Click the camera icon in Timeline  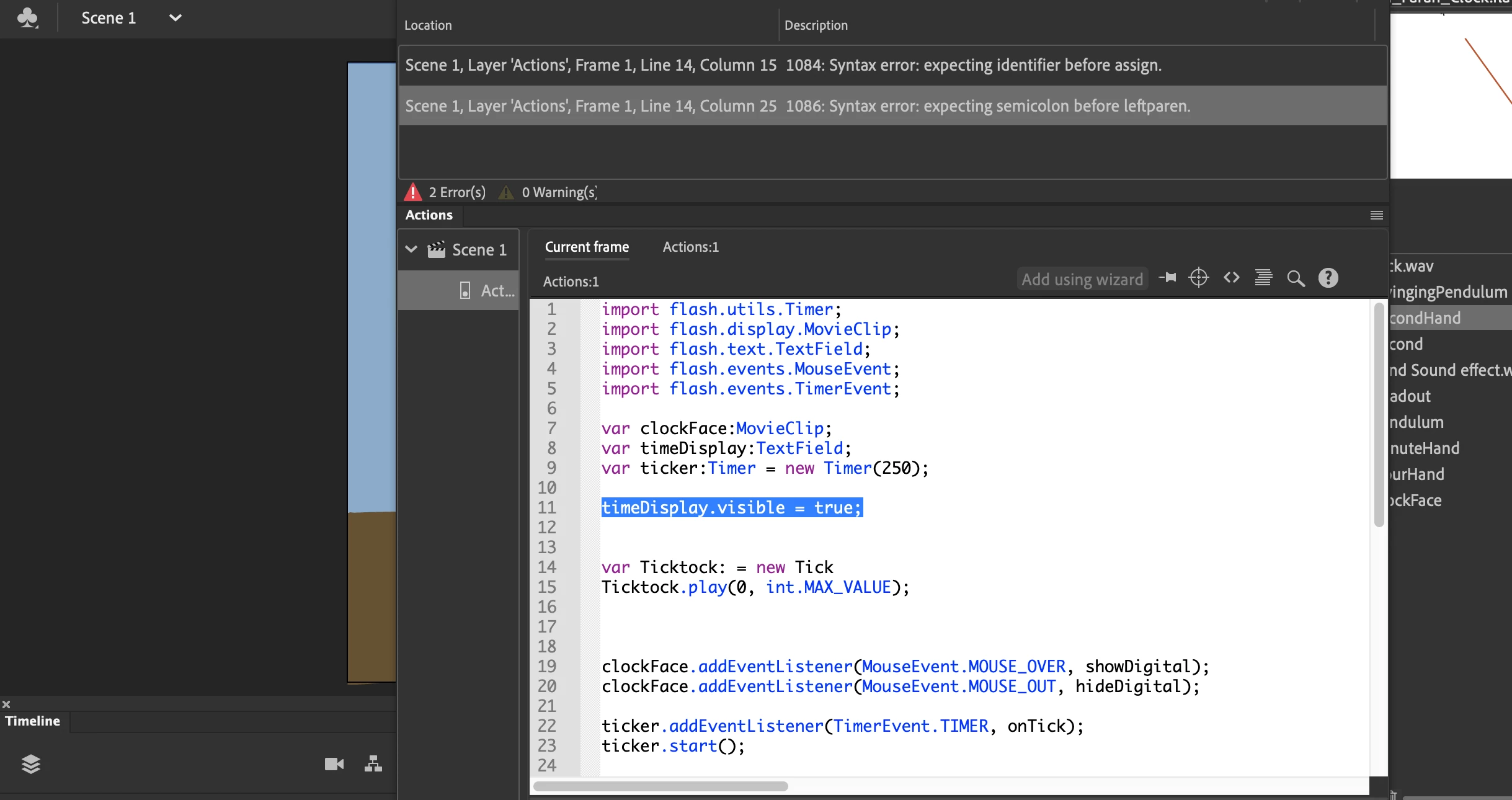[334, 764]
